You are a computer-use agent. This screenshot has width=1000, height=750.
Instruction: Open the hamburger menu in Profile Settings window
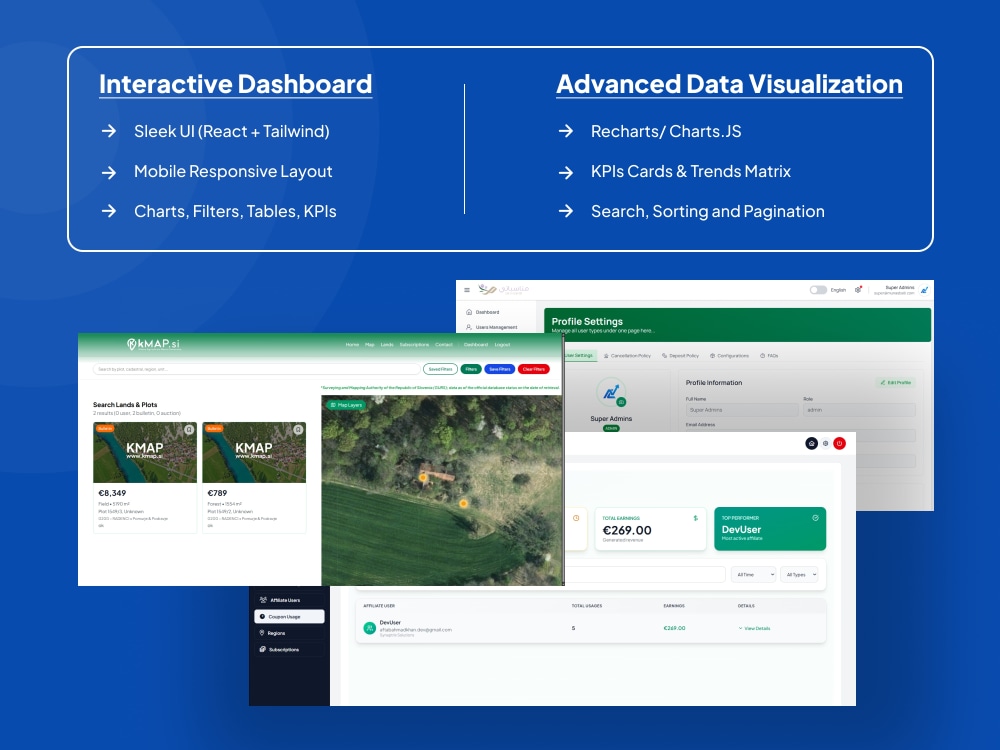point(467,290)
